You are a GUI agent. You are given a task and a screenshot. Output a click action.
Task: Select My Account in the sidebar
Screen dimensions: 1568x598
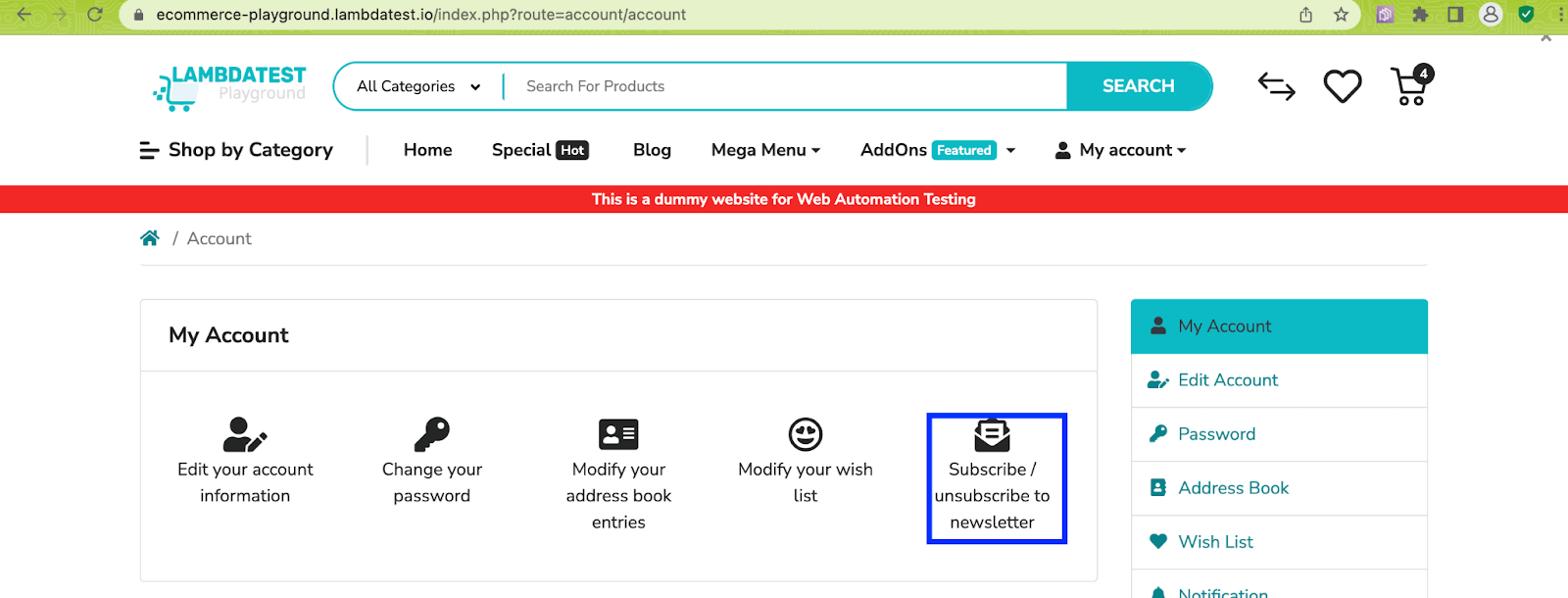click(x=1279, y=326)
